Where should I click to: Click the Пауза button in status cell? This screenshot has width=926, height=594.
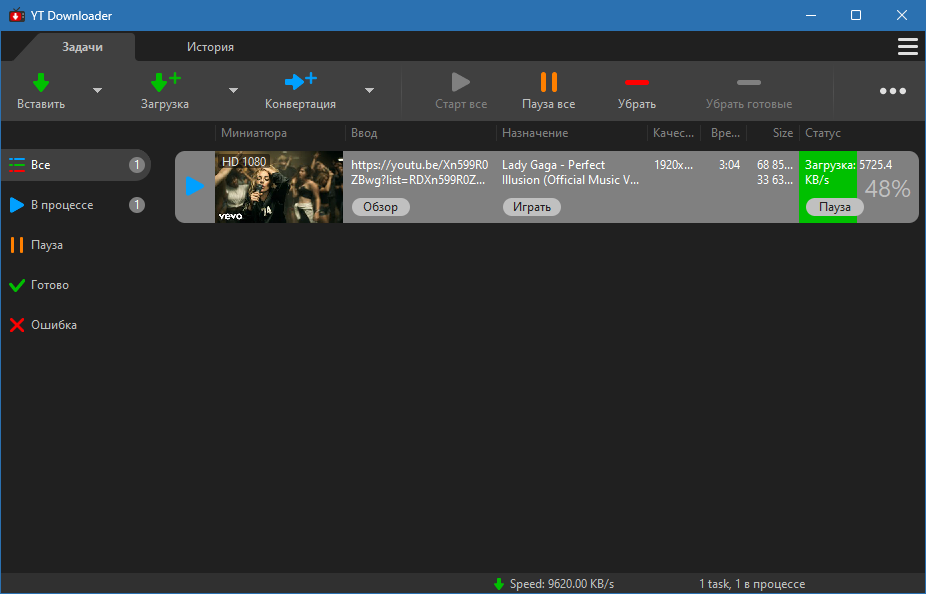(834, 207)
